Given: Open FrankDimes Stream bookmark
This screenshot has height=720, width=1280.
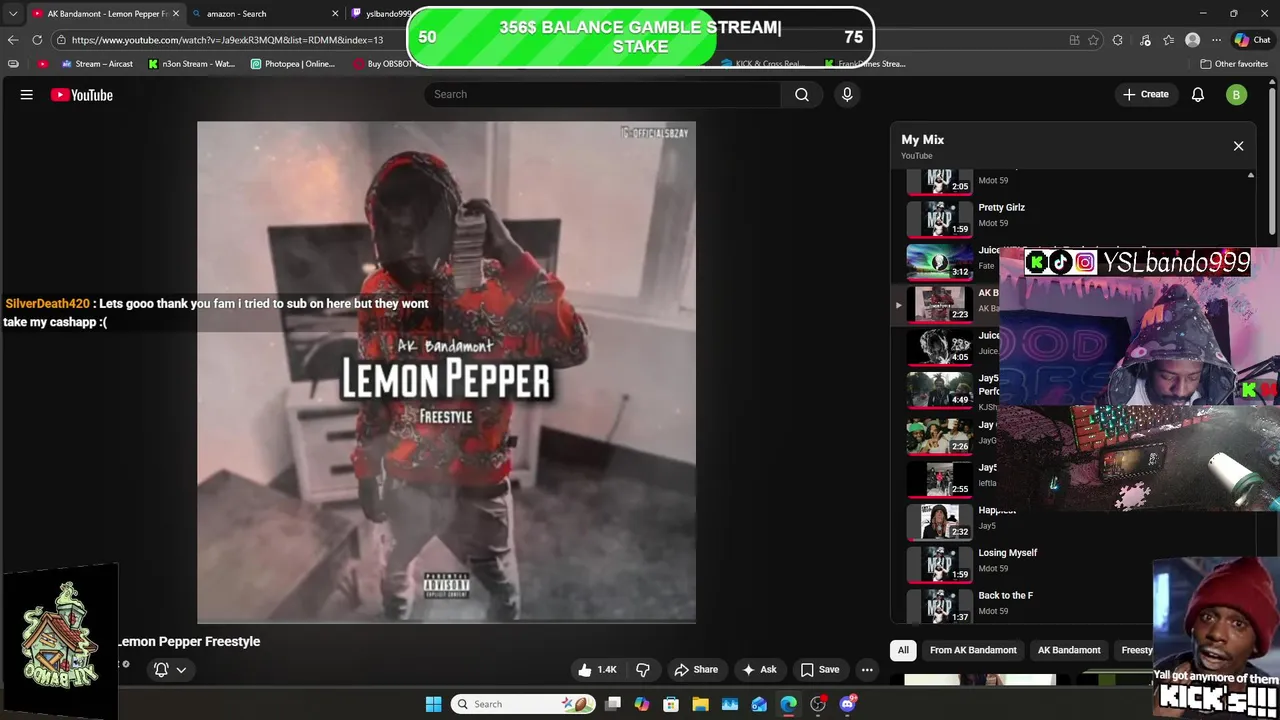Looking at the screenshot, I should tap(865, 64).
